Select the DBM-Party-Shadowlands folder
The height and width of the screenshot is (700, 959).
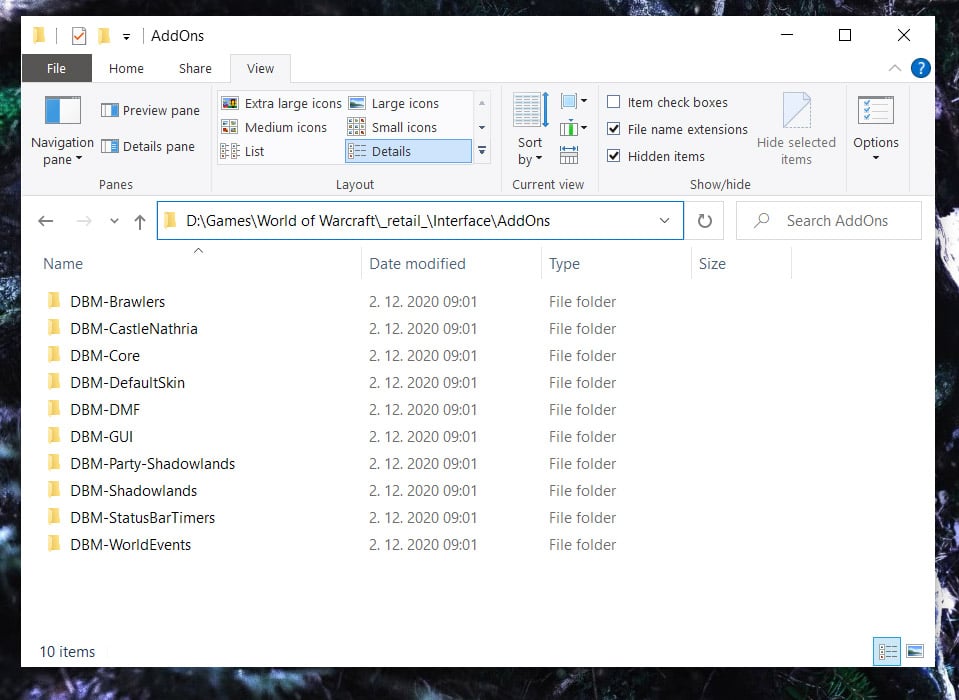pyautogui.click(x=152, y=463)
